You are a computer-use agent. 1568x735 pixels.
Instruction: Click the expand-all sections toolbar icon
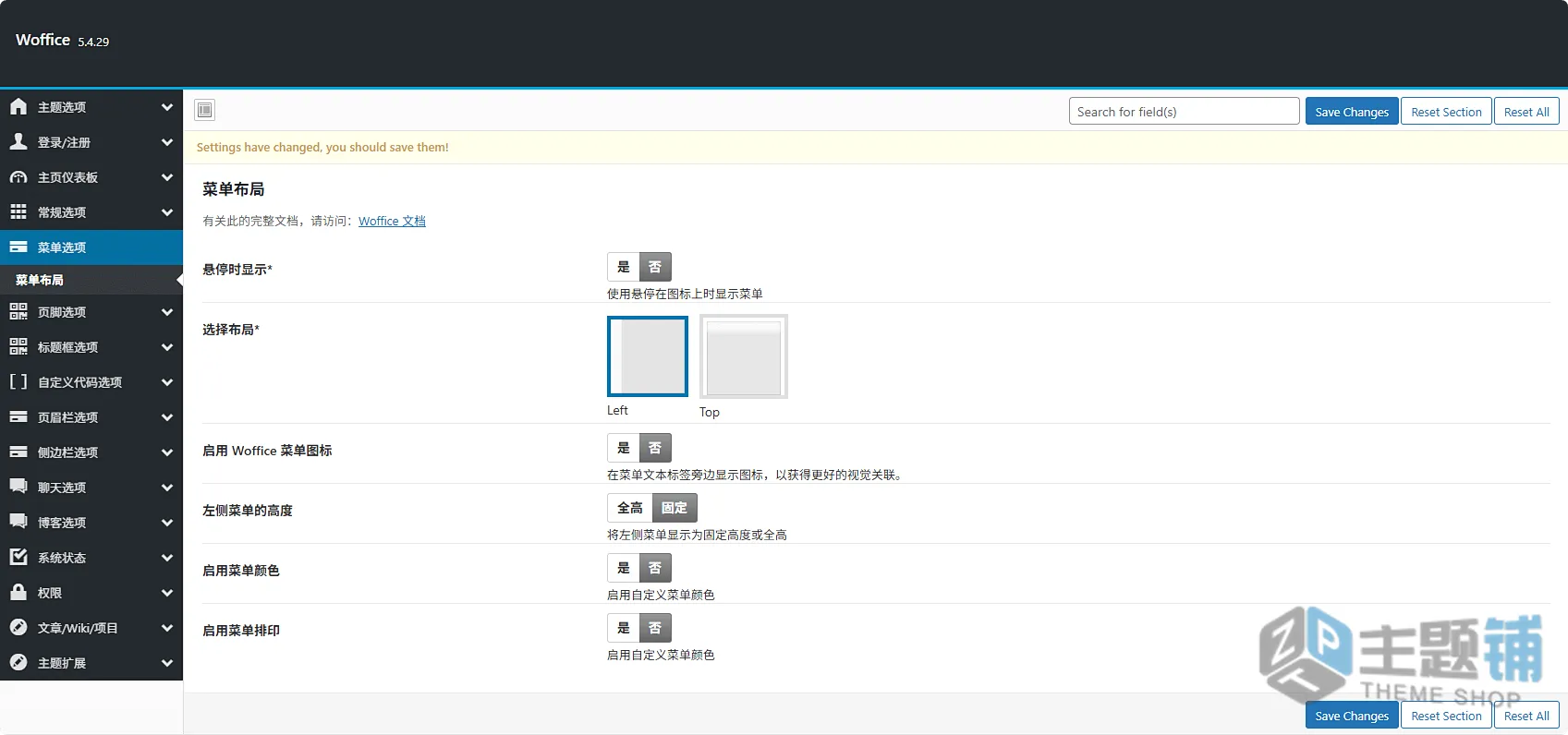[x=205, y=111]
